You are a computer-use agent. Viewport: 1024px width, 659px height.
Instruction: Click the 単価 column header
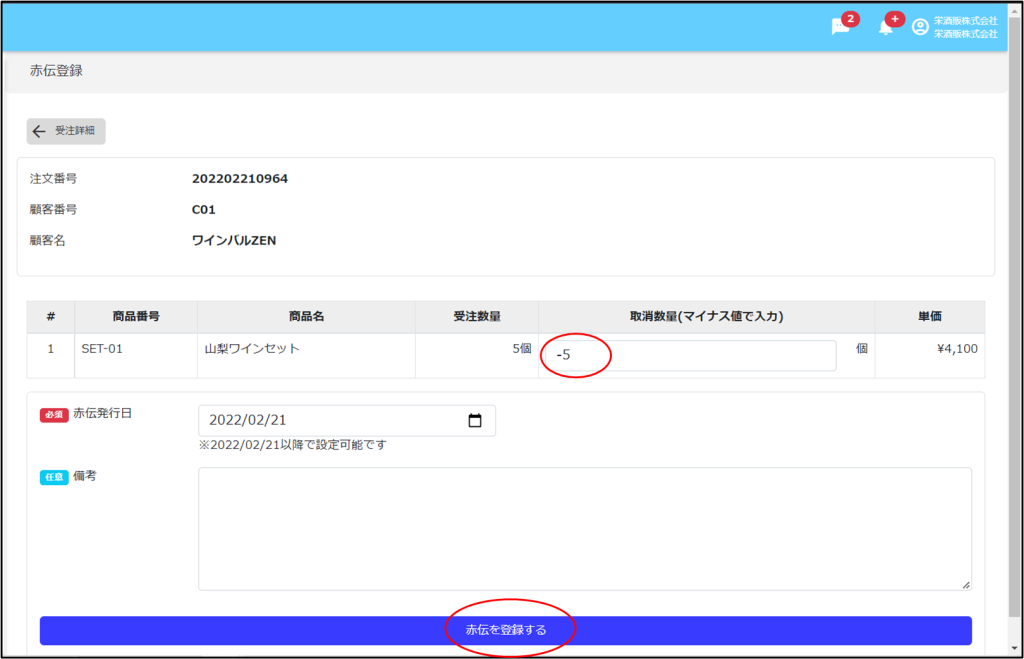[x=929, y=317]
